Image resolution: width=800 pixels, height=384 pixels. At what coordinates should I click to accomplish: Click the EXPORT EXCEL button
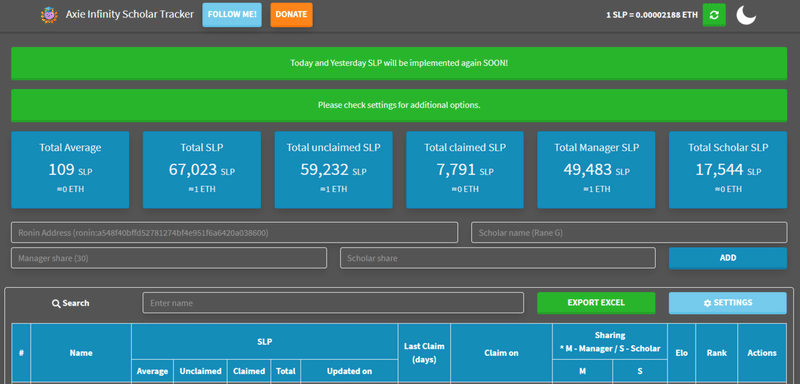(x=596, y=303)
